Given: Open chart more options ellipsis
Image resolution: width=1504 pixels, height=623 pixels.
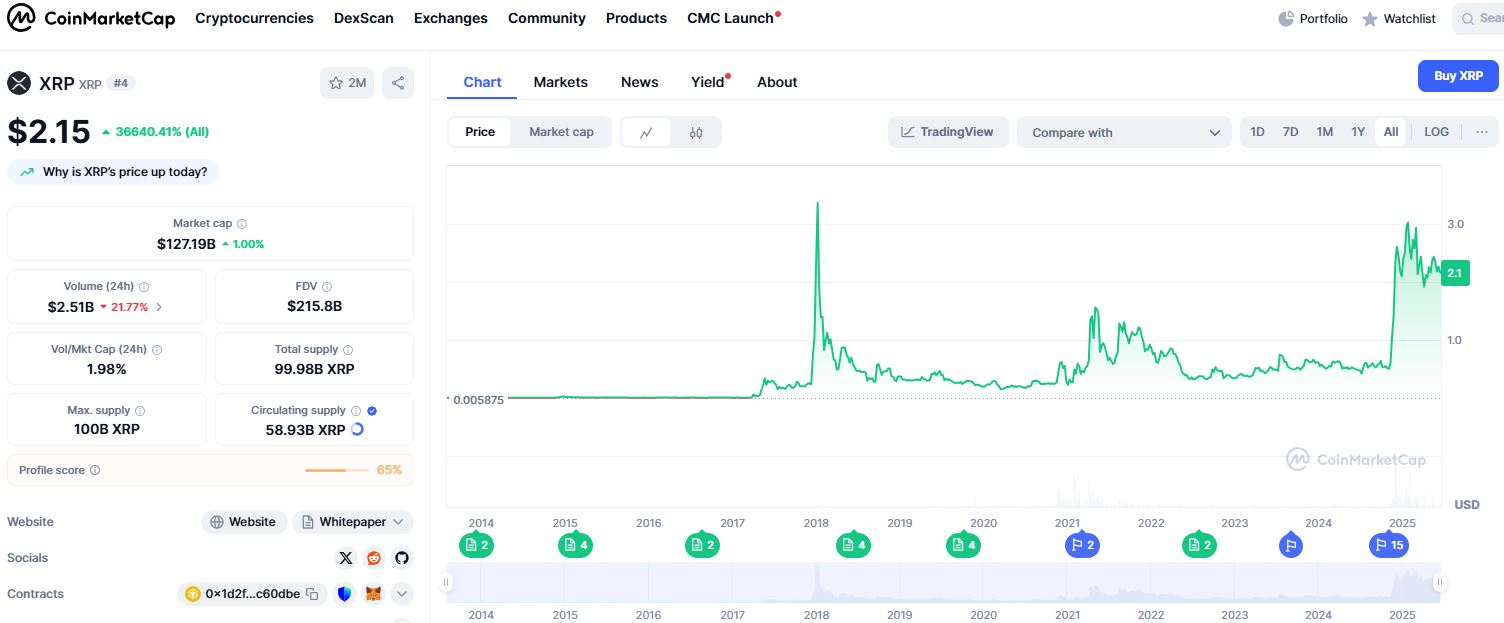Looking at the screenshot, I should [1482, 132].
